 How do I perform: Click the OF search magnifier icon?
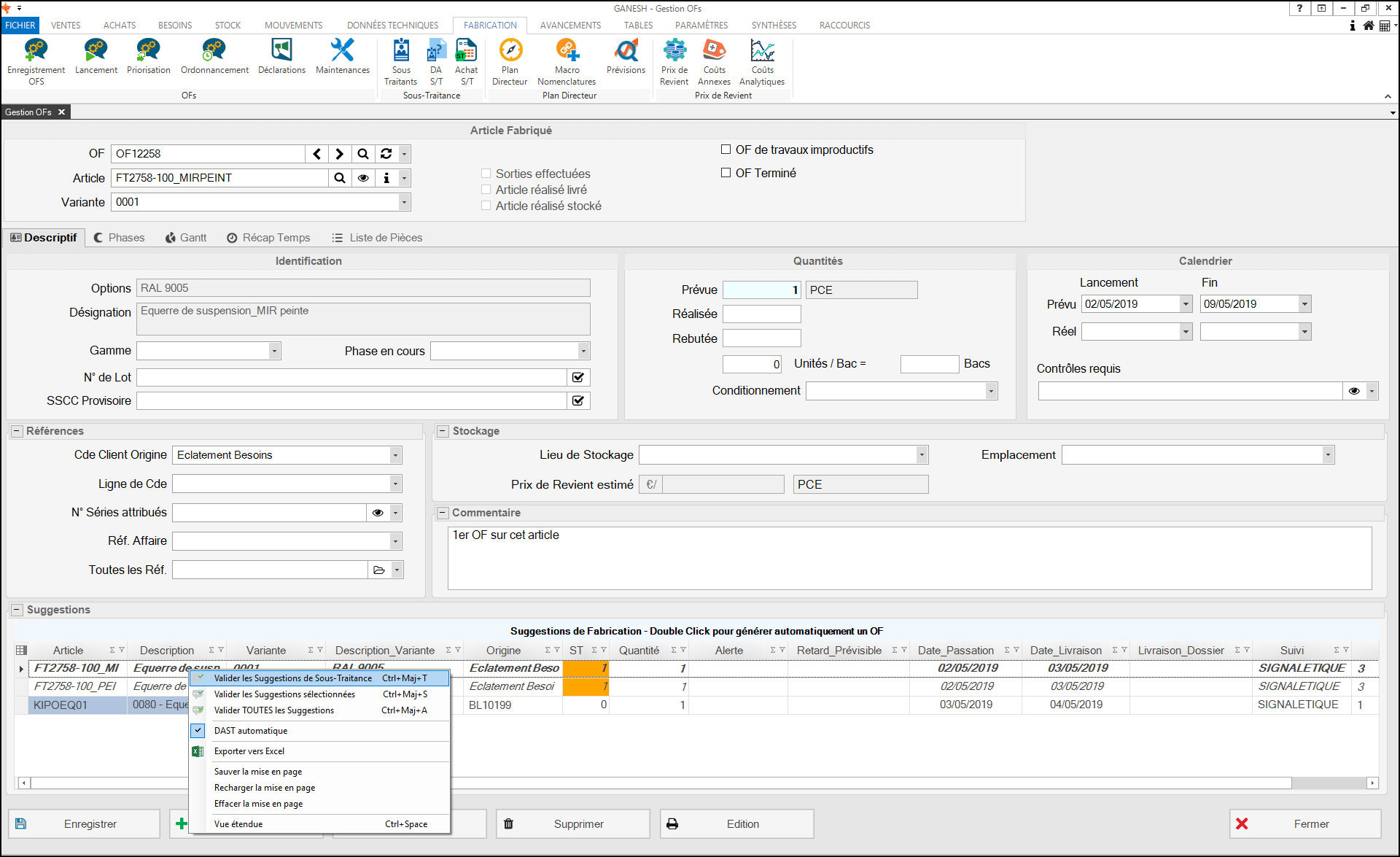[x=362, y=154]
